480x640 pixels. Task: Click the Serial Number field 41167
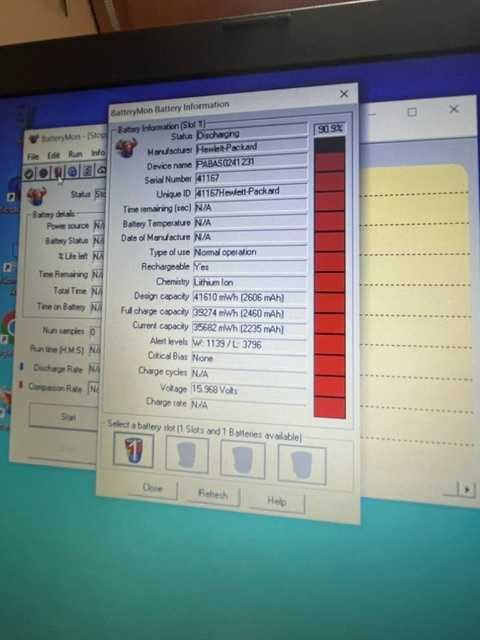(251, 177)
